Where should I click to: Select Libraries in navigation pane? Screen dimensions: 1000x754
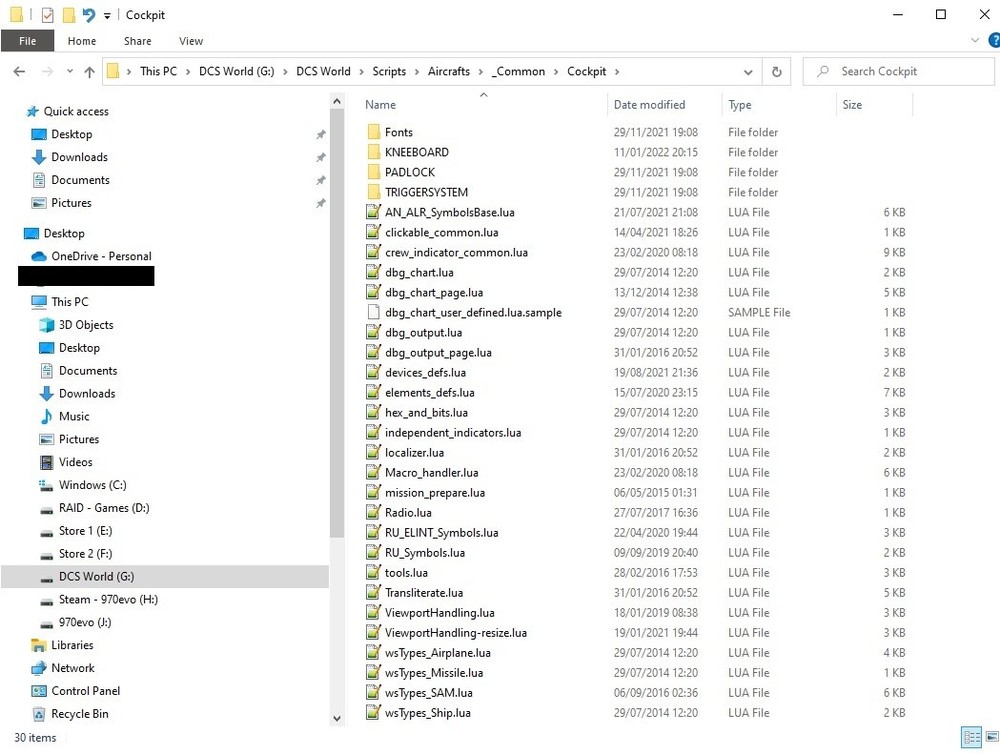(72, 645)
